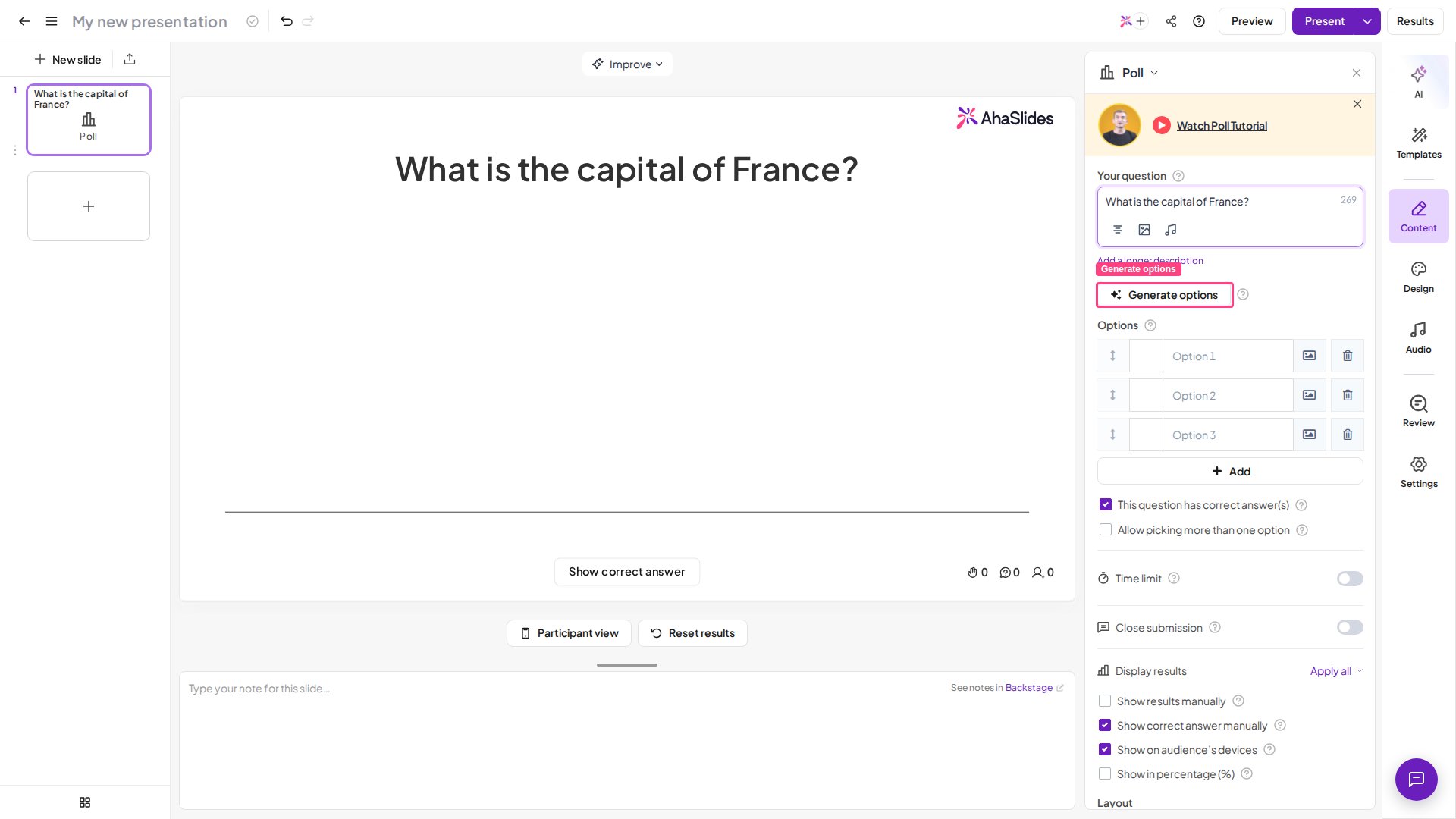Delete Option 2 with trash icon
This screenshot has width=1456, height=819.
coord(1348,395)
